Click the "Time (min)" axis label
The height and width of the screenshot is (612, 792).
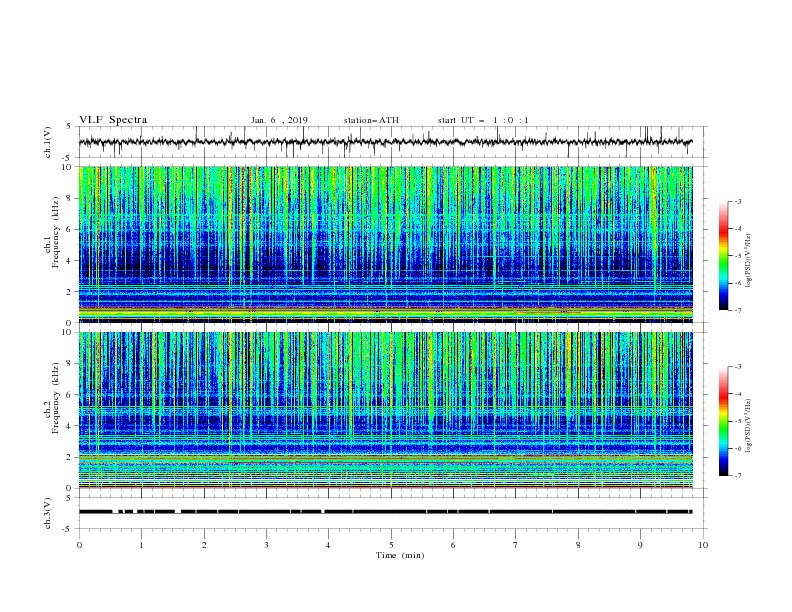tap(400, 555)
